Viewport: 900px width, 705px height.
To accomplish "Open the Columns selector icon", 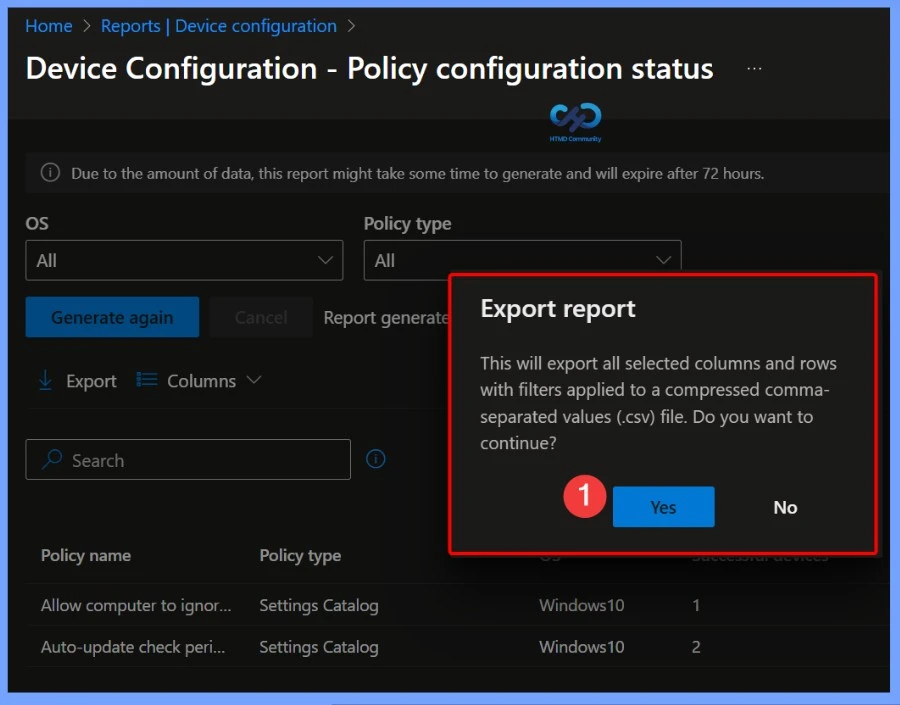I will click(146, 380).
